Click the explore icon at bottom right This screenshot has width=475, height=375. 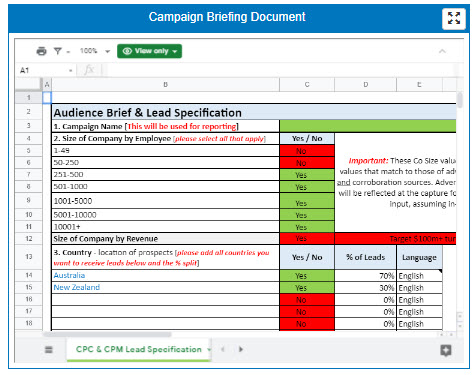[x=446, y=350]
